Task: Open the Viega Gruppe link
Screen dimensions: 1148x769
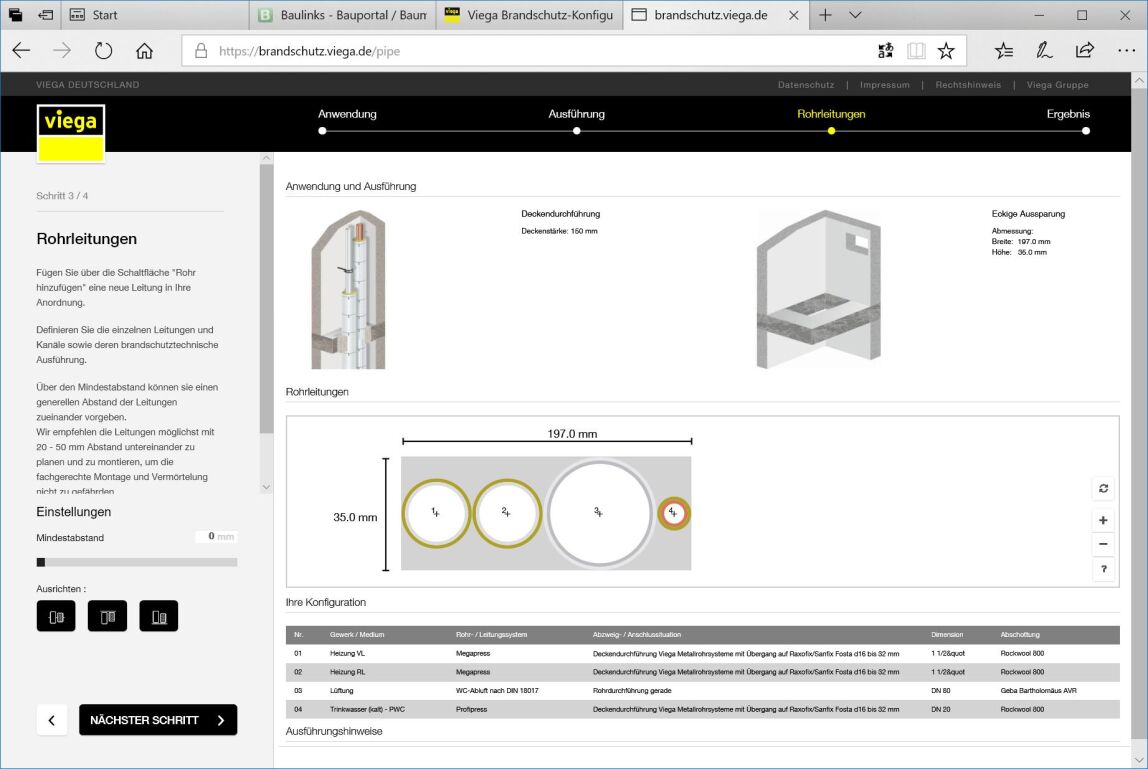Action: click(x=1057, y=85)
